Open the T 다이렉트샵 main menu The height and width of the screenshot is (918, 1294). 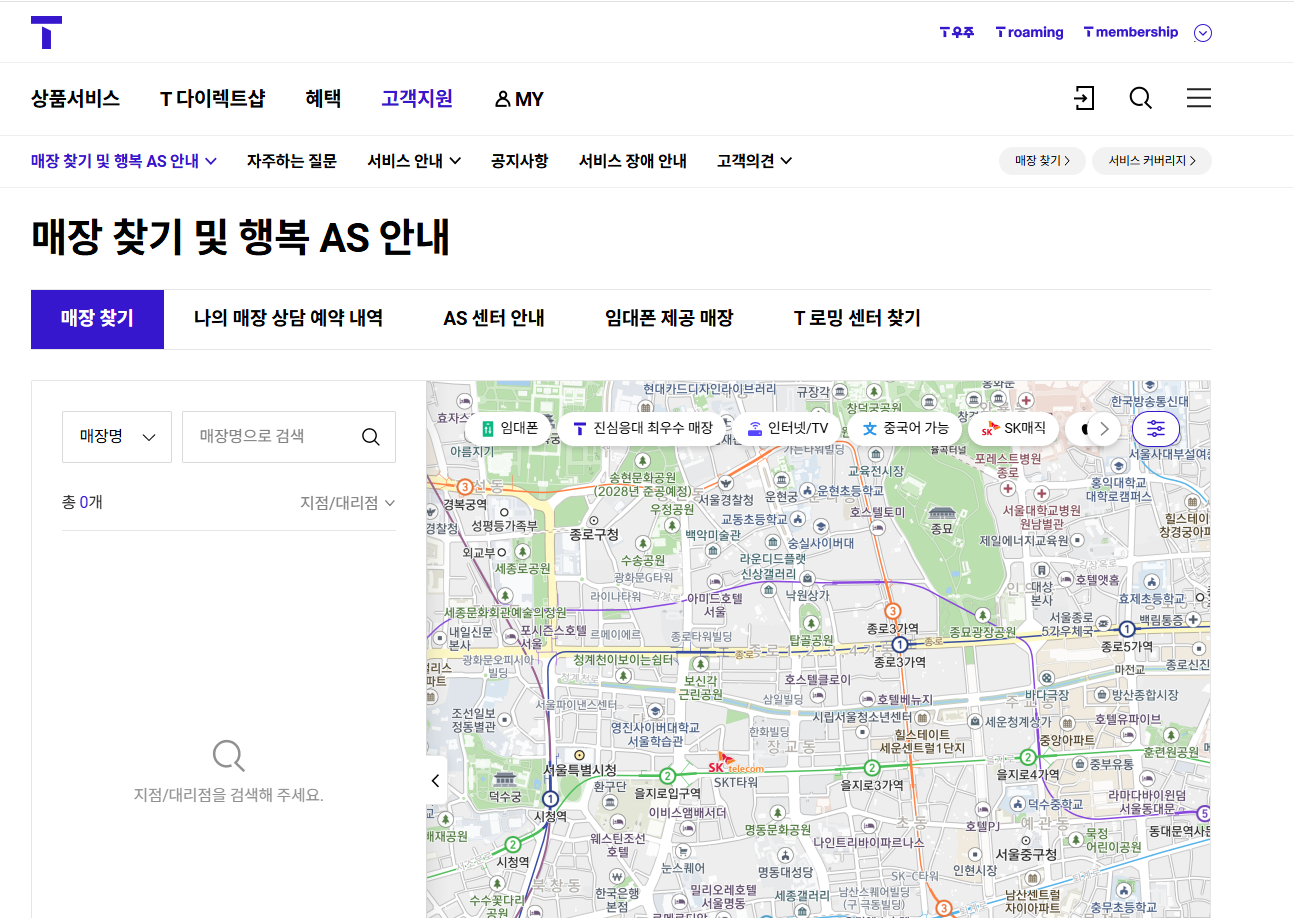[213, 98]
